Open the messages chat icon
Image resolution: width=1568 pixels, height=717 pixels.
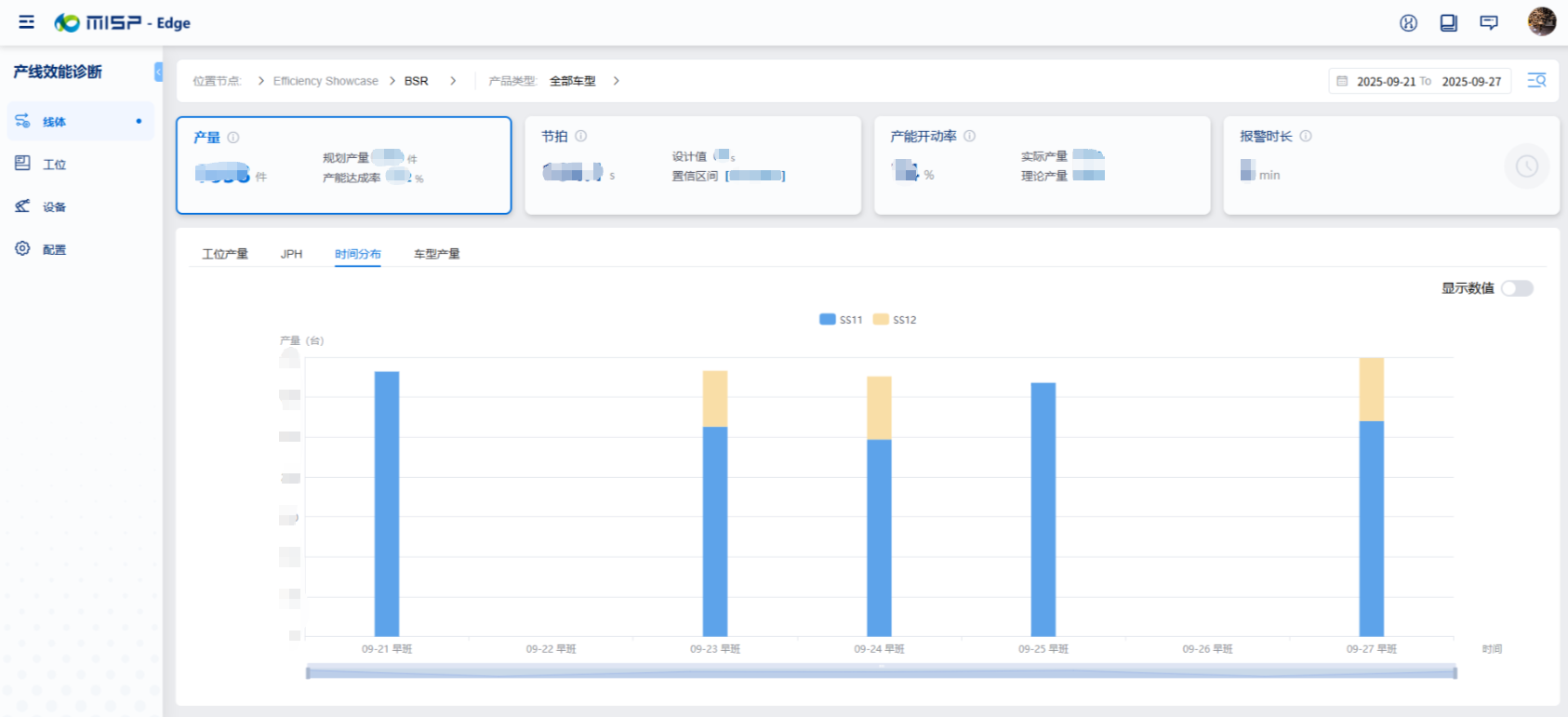1489,23
